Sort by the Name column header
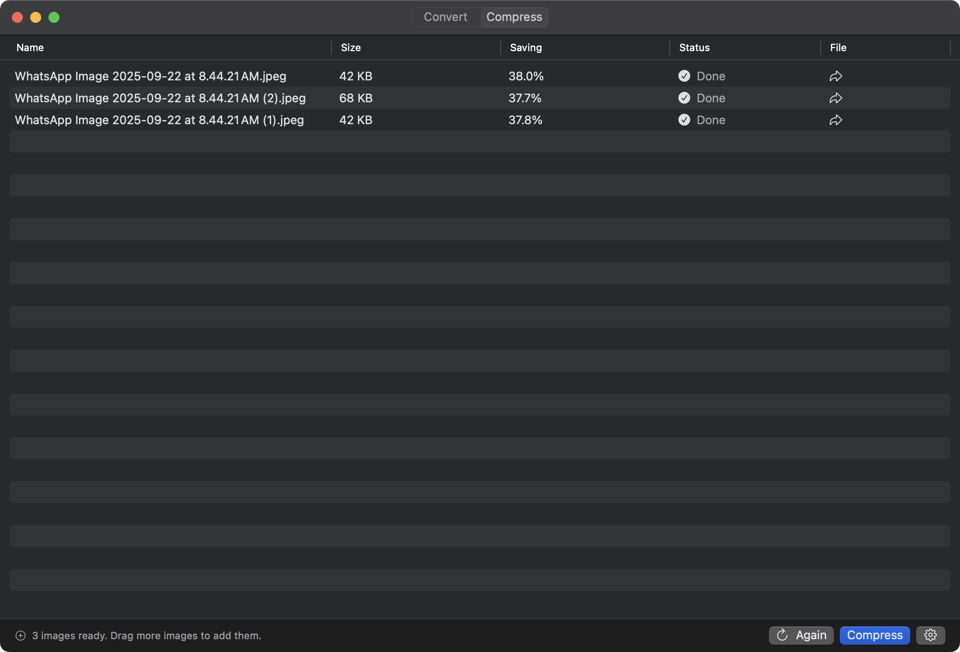Image resolution: width=960 pixels, height=652 pixels. (x=30, y=48)
